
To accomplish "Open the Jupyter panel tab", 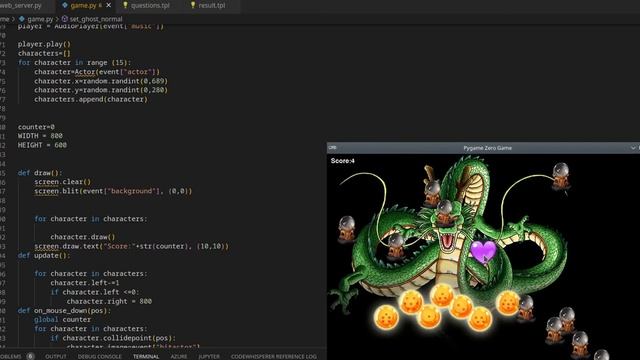I will tap(209, 356).
